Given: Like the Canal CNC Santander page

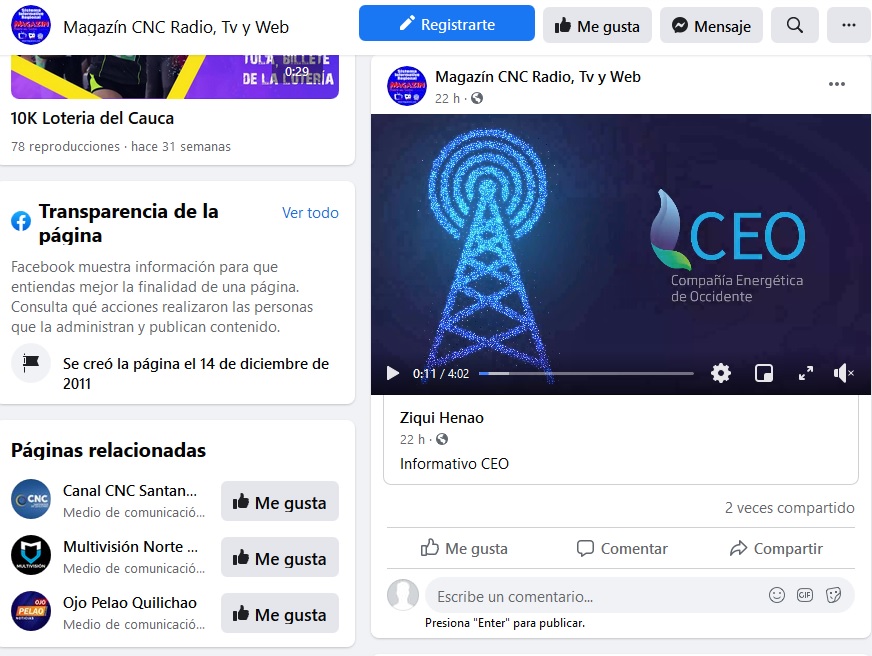Looking at the screenshot, I should click(x=280, y=501).
